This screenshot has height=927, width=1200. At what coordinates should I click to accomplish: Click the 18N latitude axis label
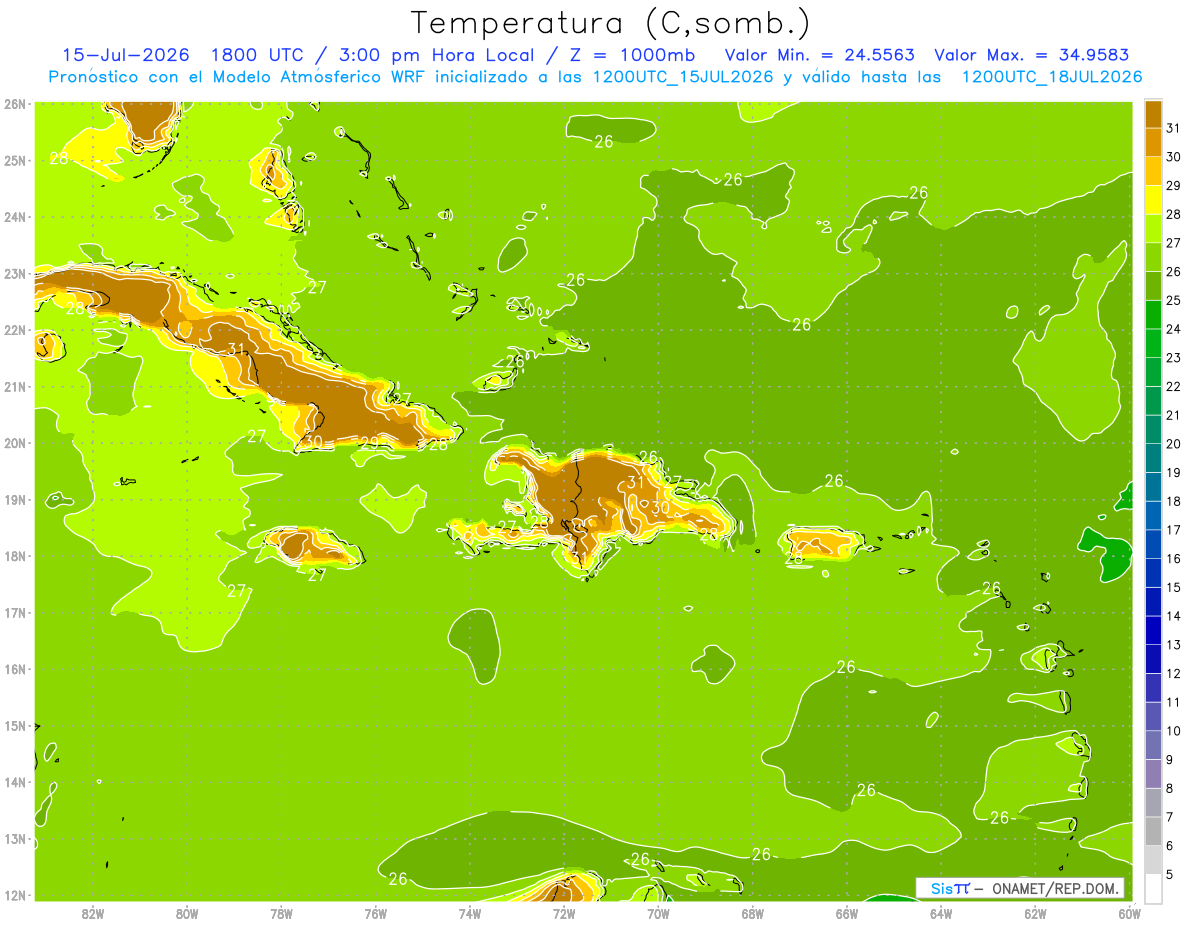(x=14, y=556)
